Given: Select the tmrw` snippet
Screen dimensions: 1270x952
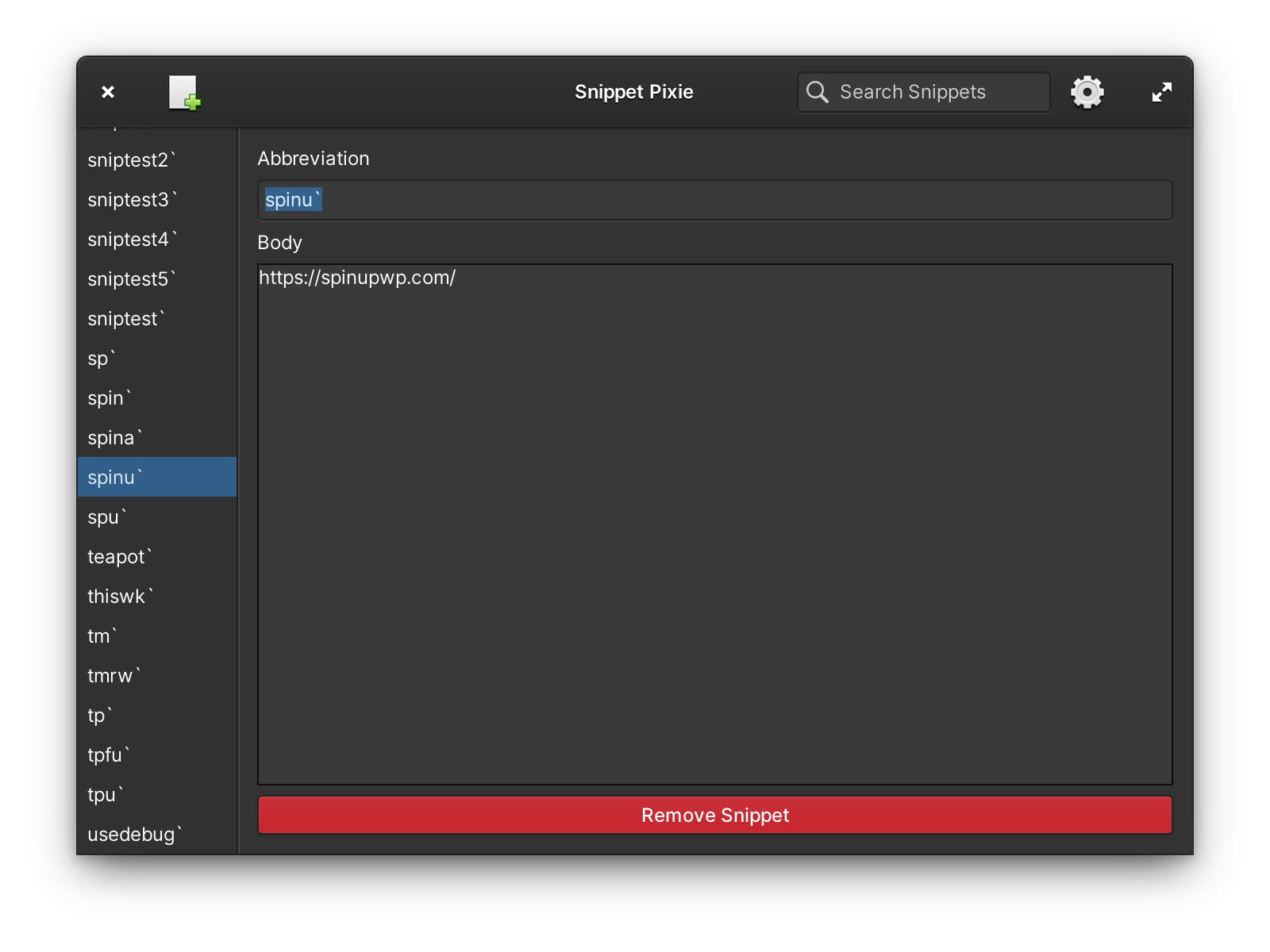Looking at the screenshot, I should tap(114, 676).
